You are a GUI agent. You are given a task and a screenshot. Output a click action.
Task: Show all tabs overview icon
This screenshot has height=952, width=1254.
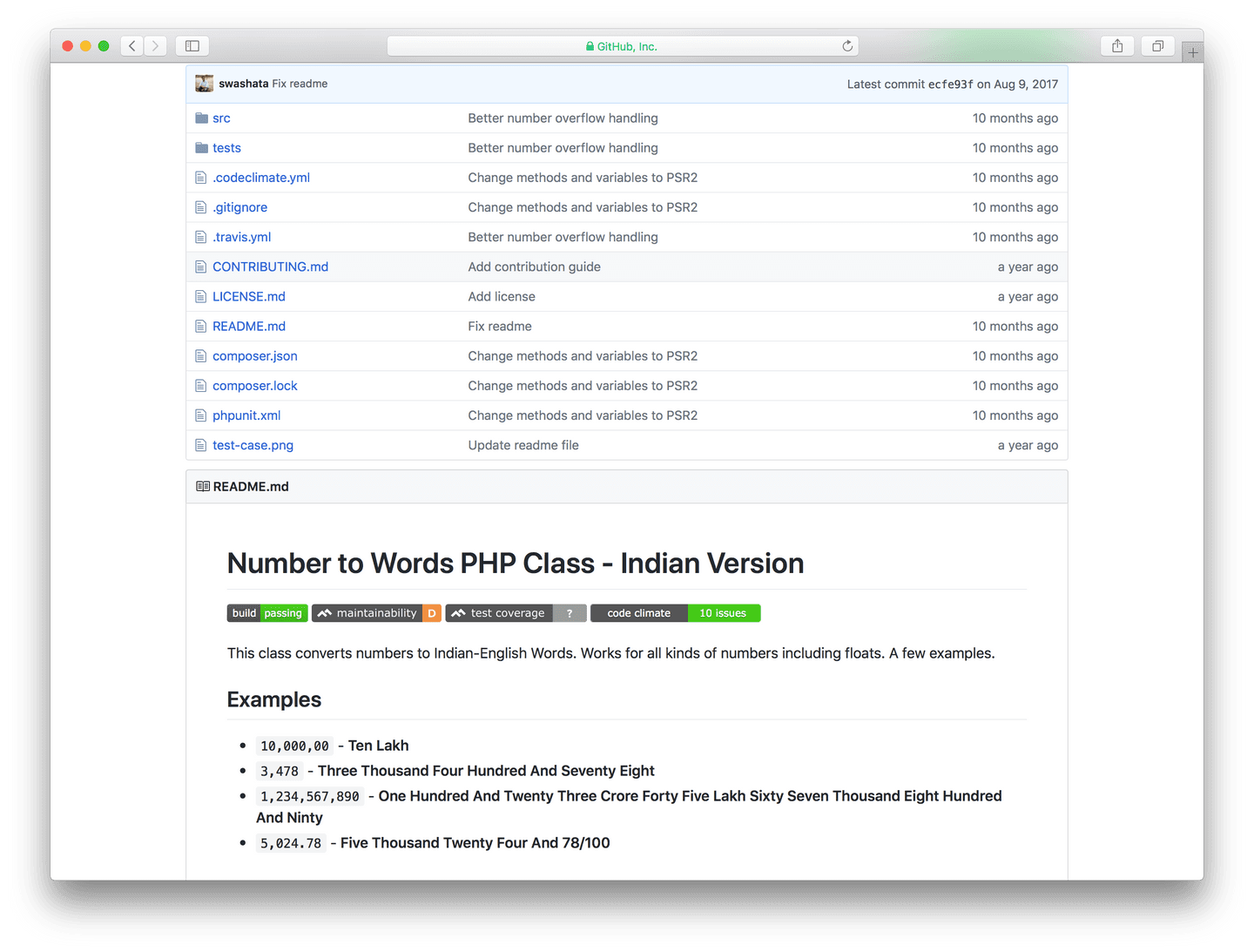[1157, 46]
